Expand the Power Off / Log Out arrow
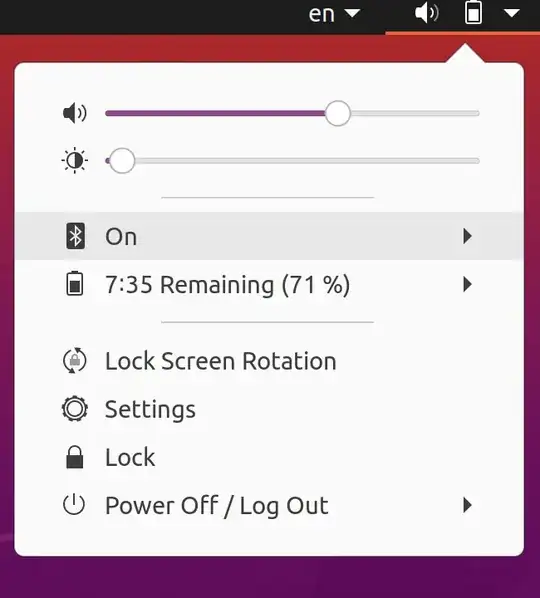This screenshot has width=540, height=598. click(x=467, y=505)
